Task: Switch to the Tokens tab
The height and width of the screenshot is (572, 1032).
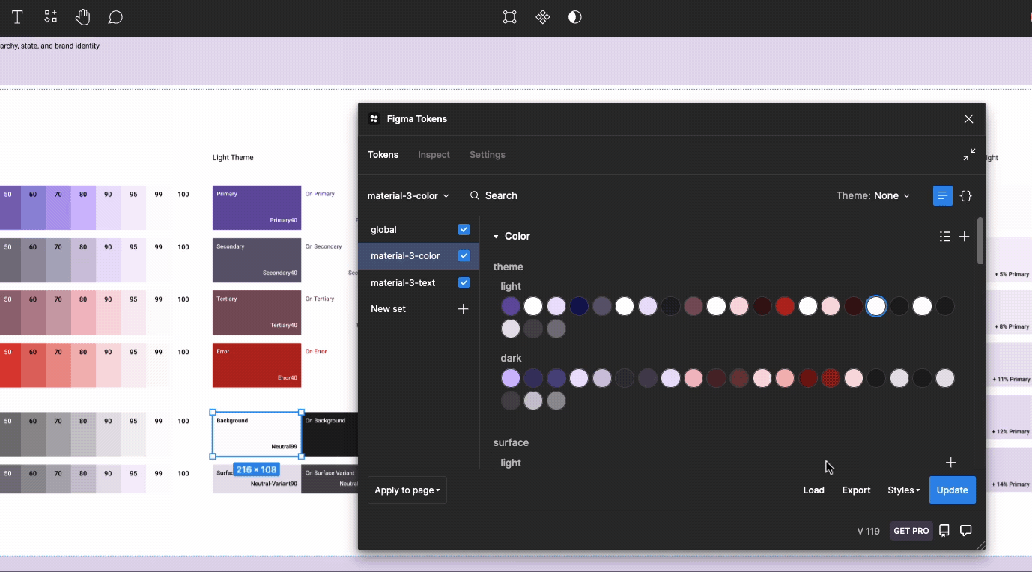Action: 383,155
